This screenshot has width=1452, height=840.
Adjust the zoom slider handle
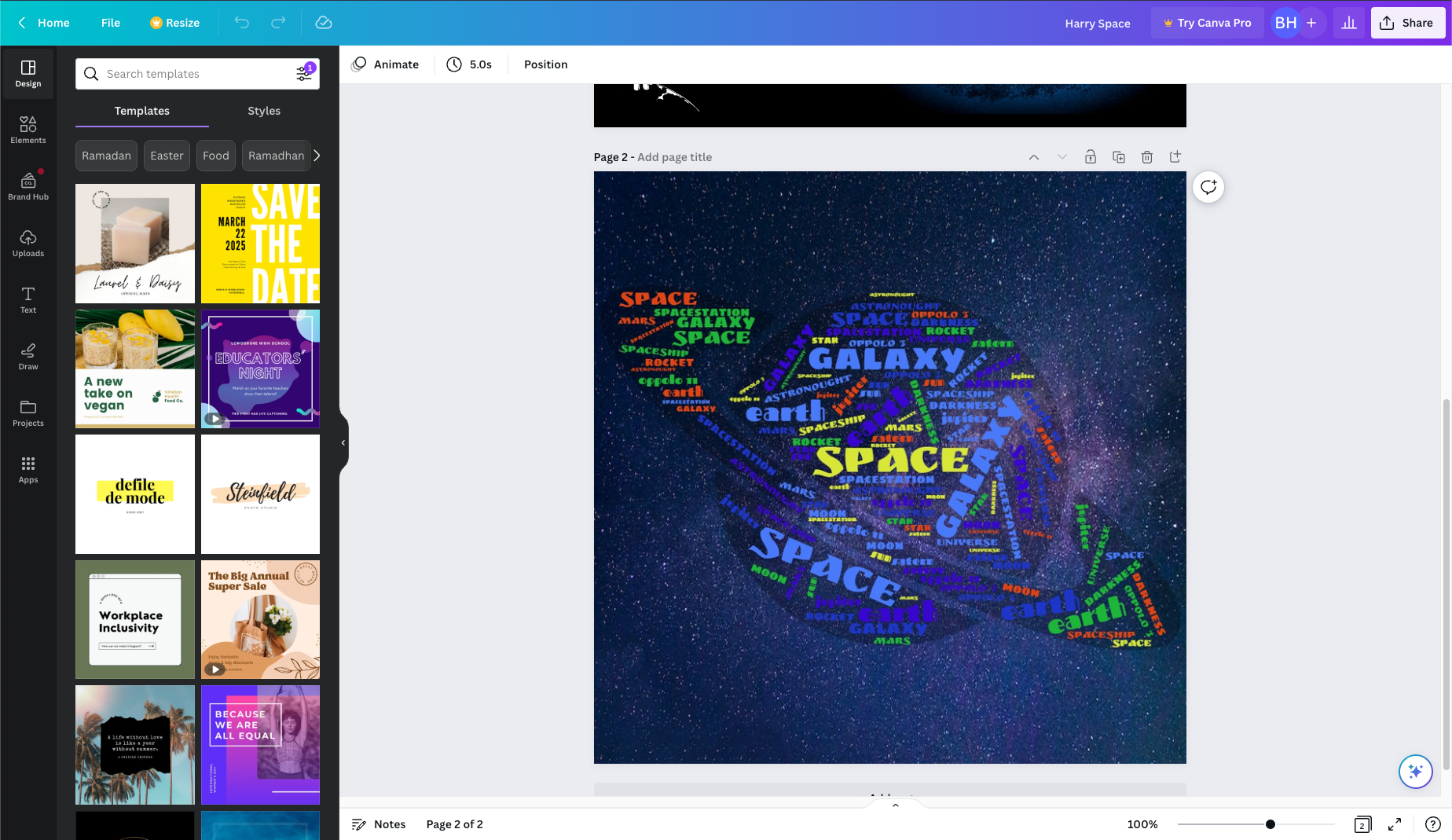[x=1270, y=824]
